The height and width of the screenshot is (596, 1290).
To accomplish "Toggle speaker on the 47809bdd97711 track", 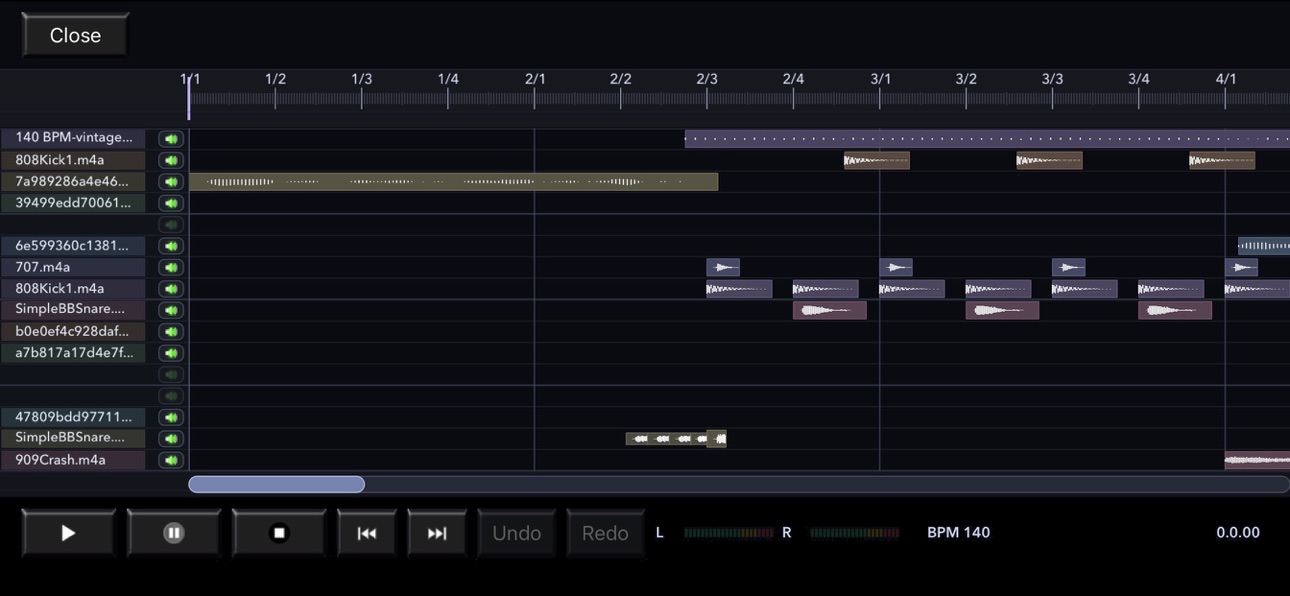I will (171, 417).
